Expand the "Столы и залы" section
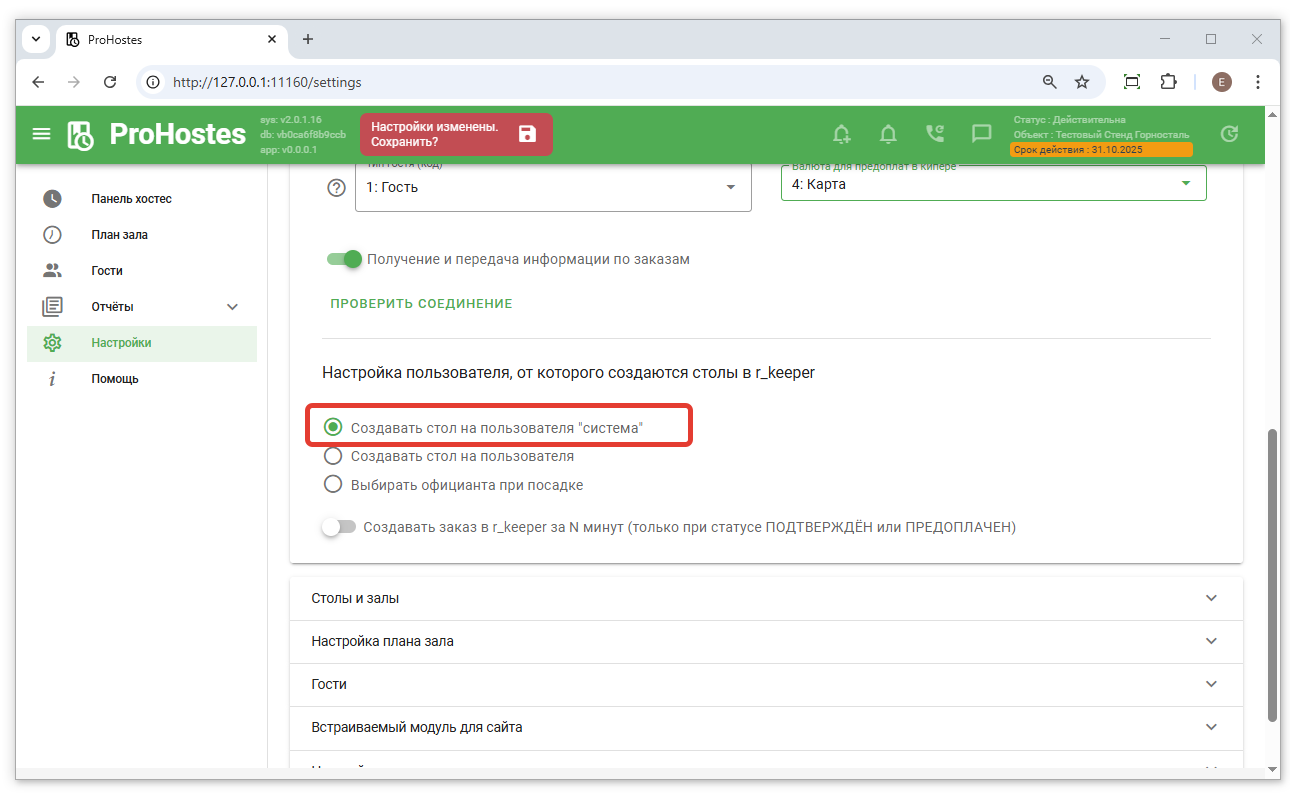 point(765,598)
